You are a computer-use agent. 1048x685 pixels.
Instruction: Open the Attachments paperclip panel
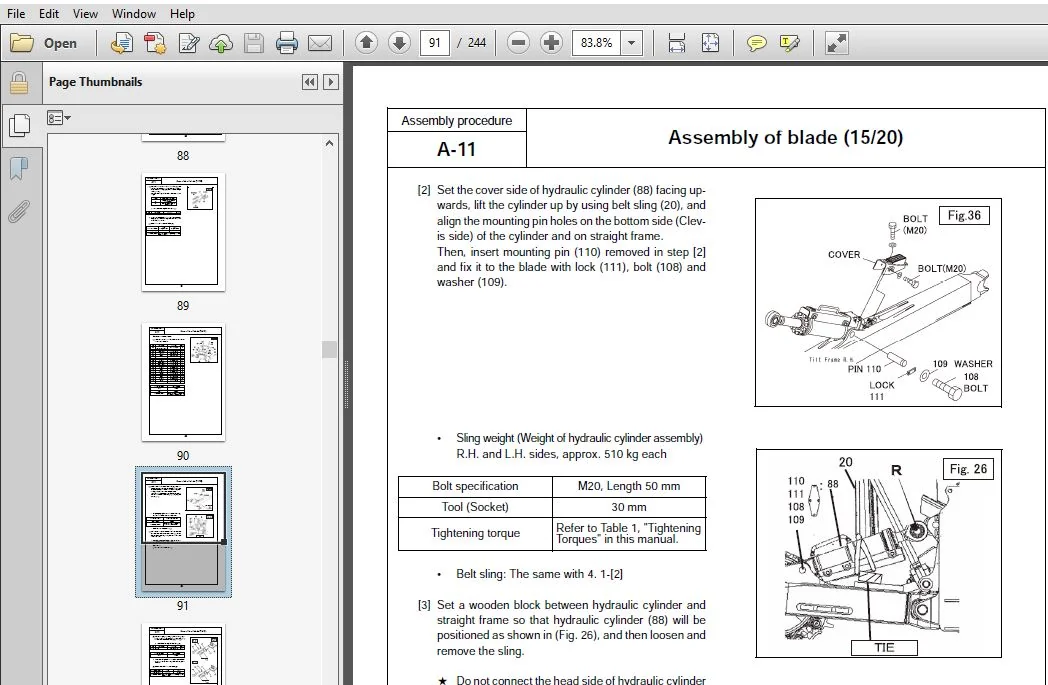coord(19,211)
